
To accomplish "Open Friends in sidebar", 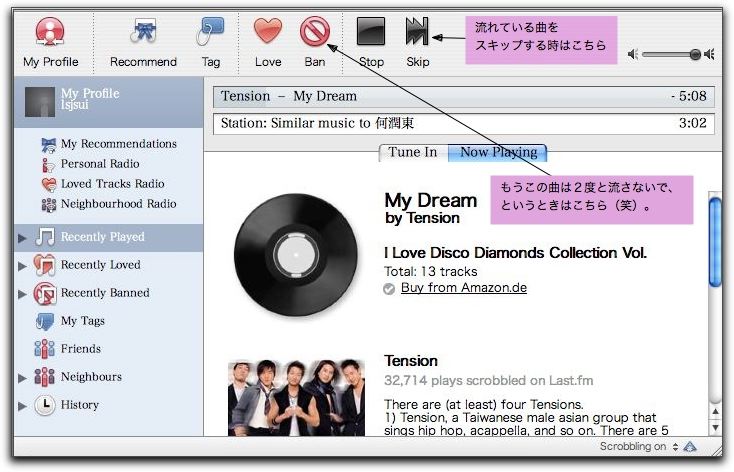I will point(109,349).
